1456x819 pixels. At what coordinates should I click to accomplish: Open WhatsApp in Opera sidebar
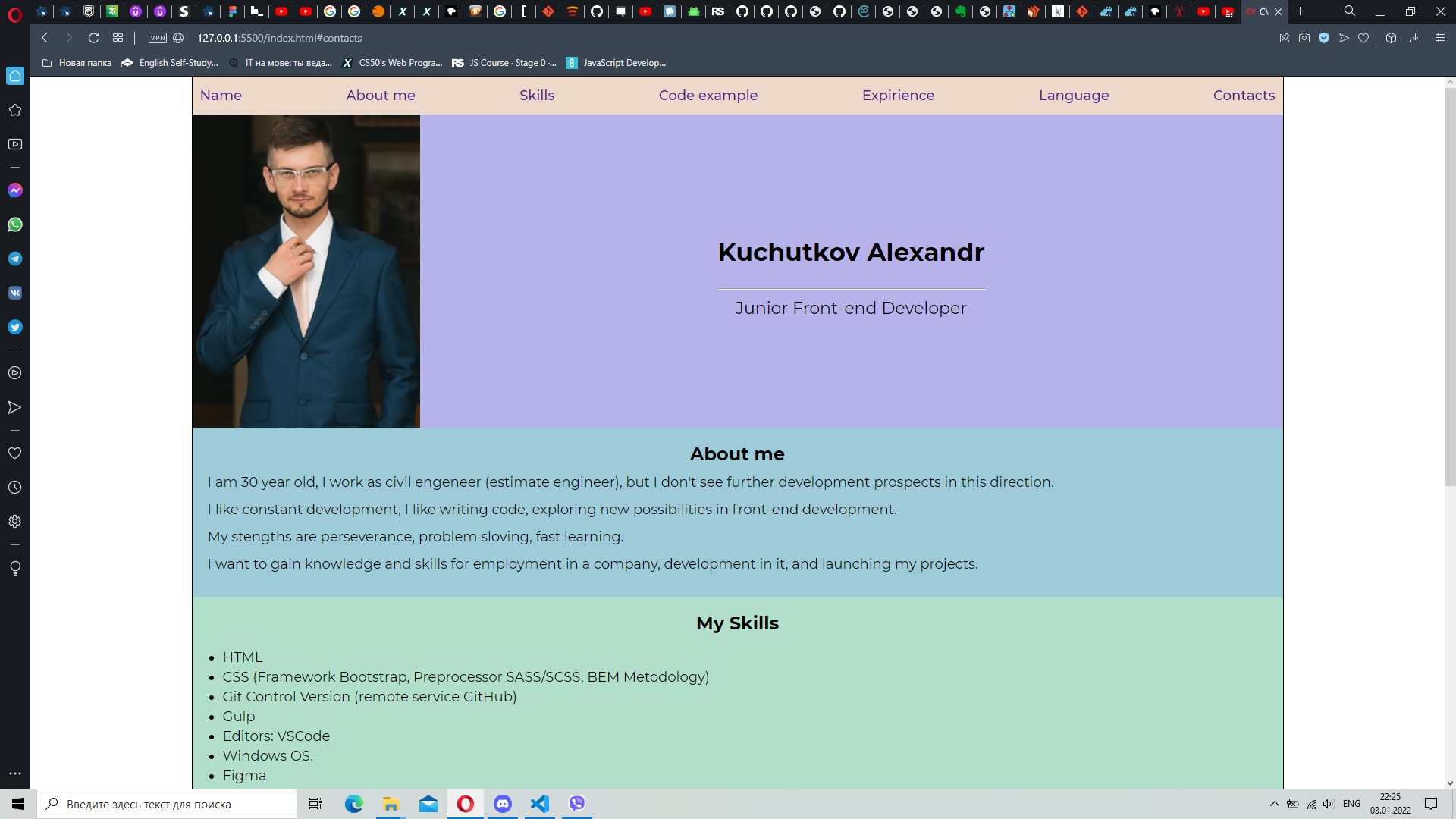(x=15, y=224)
